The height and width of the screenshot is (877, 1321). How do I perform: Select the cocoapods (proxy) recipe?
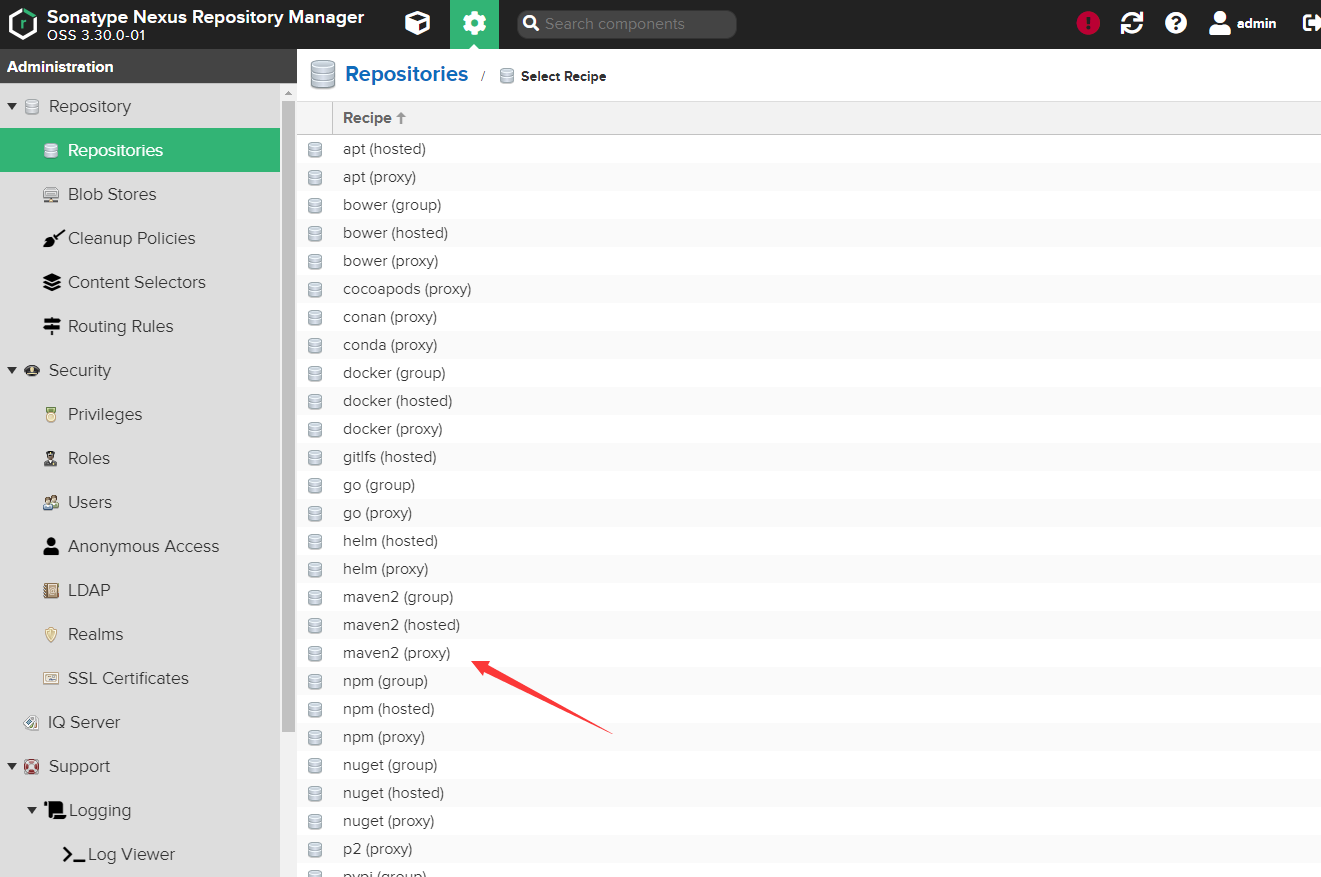pyautogui.click(x=809, y=289)
